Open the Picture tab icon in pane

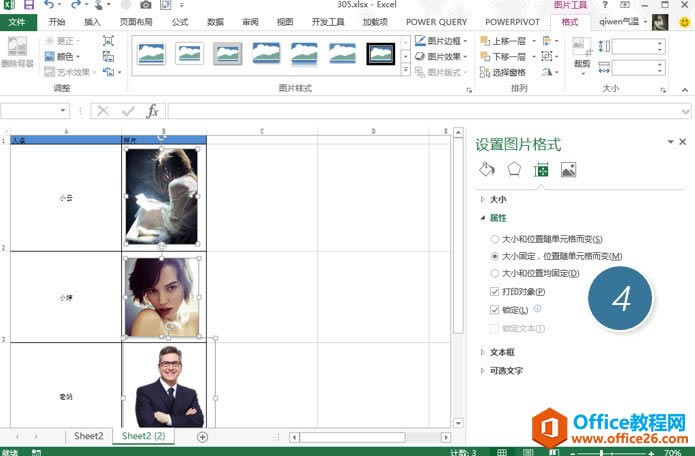click(x=568, y=169)
